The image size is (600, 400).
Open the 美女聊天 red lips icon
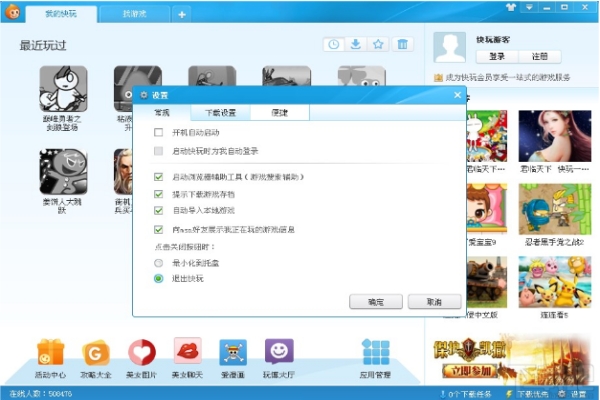[x=187, y=351]
